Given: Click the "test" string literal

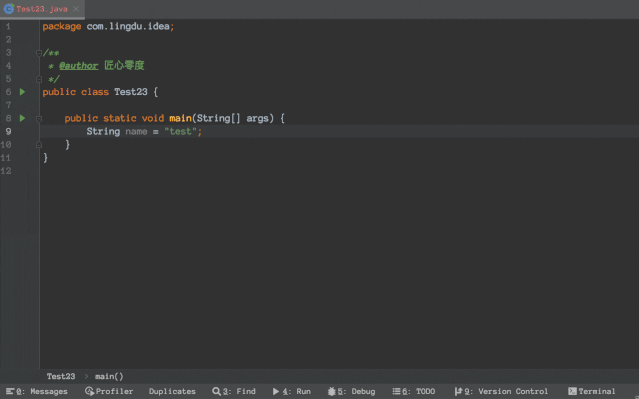Looking at the screenshot, I should (181, 132).
